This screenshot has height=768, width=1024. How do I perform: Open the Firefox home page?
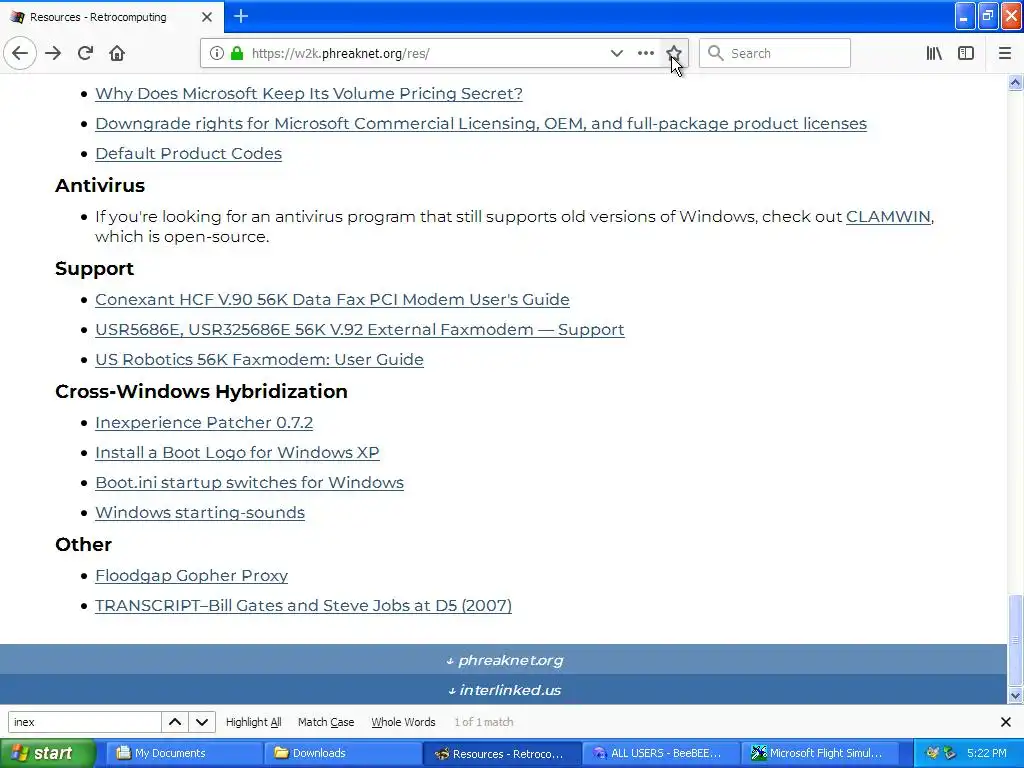pyautogui.click(x=117, y=54)
